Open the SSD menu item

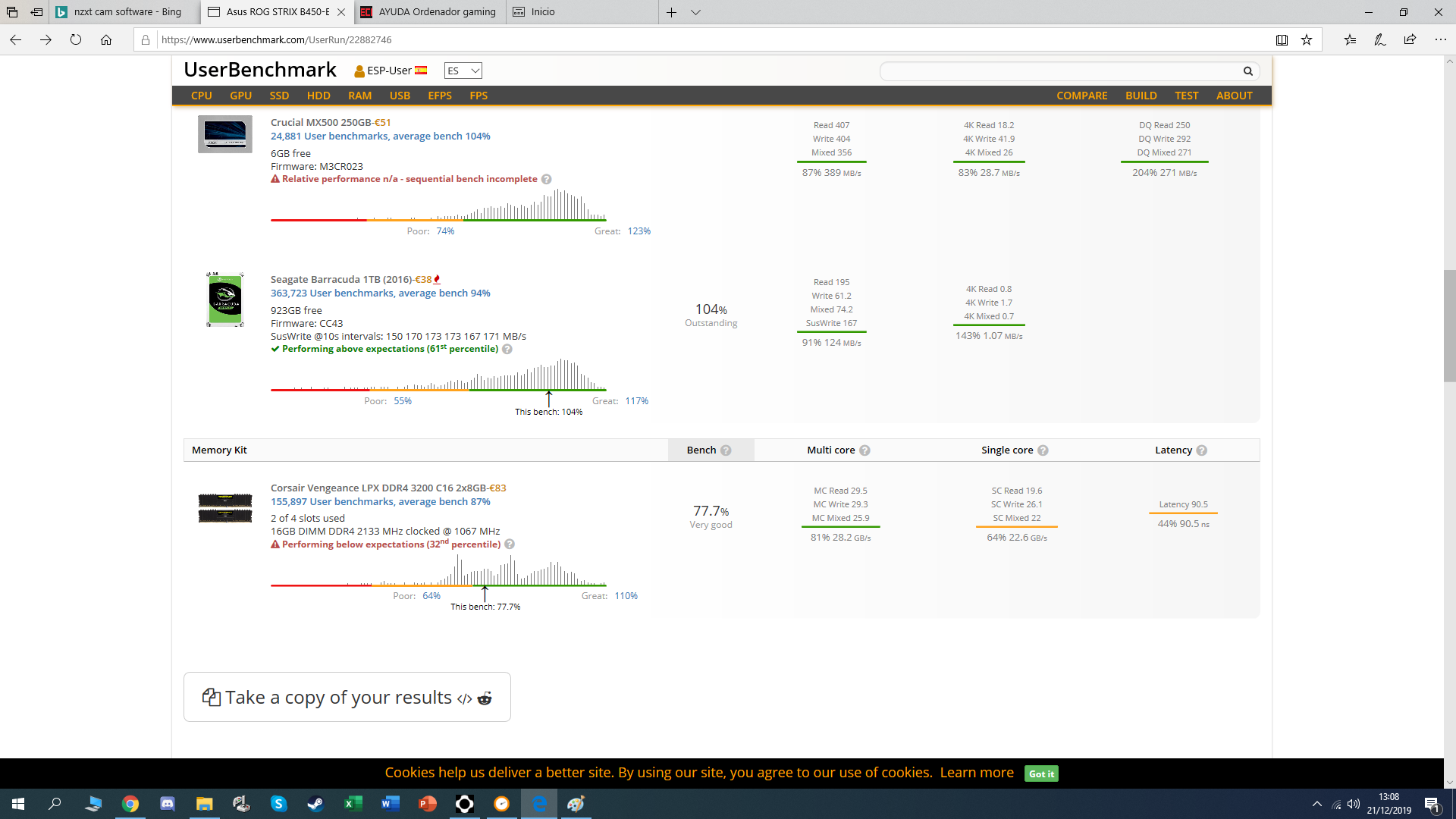[279, 96]
